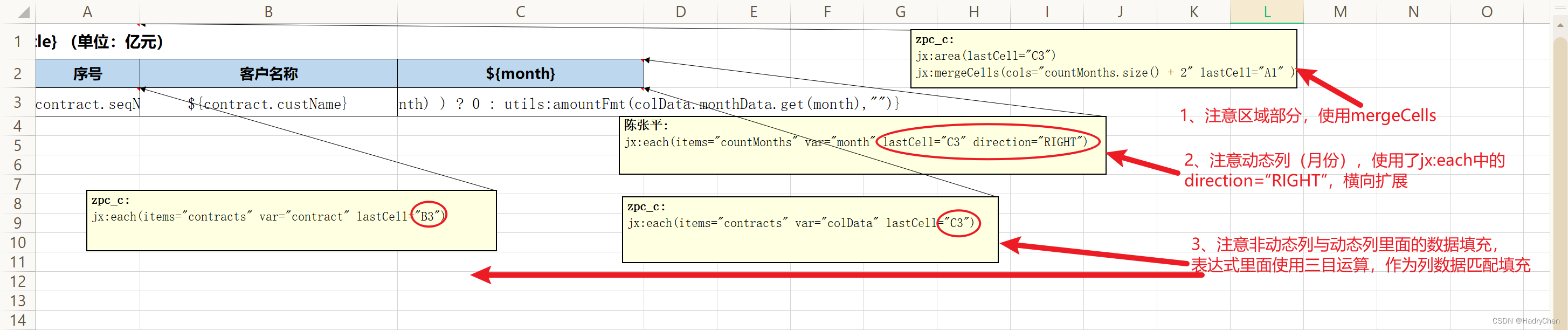
Task: Select row 12 header
Action: 18,282
